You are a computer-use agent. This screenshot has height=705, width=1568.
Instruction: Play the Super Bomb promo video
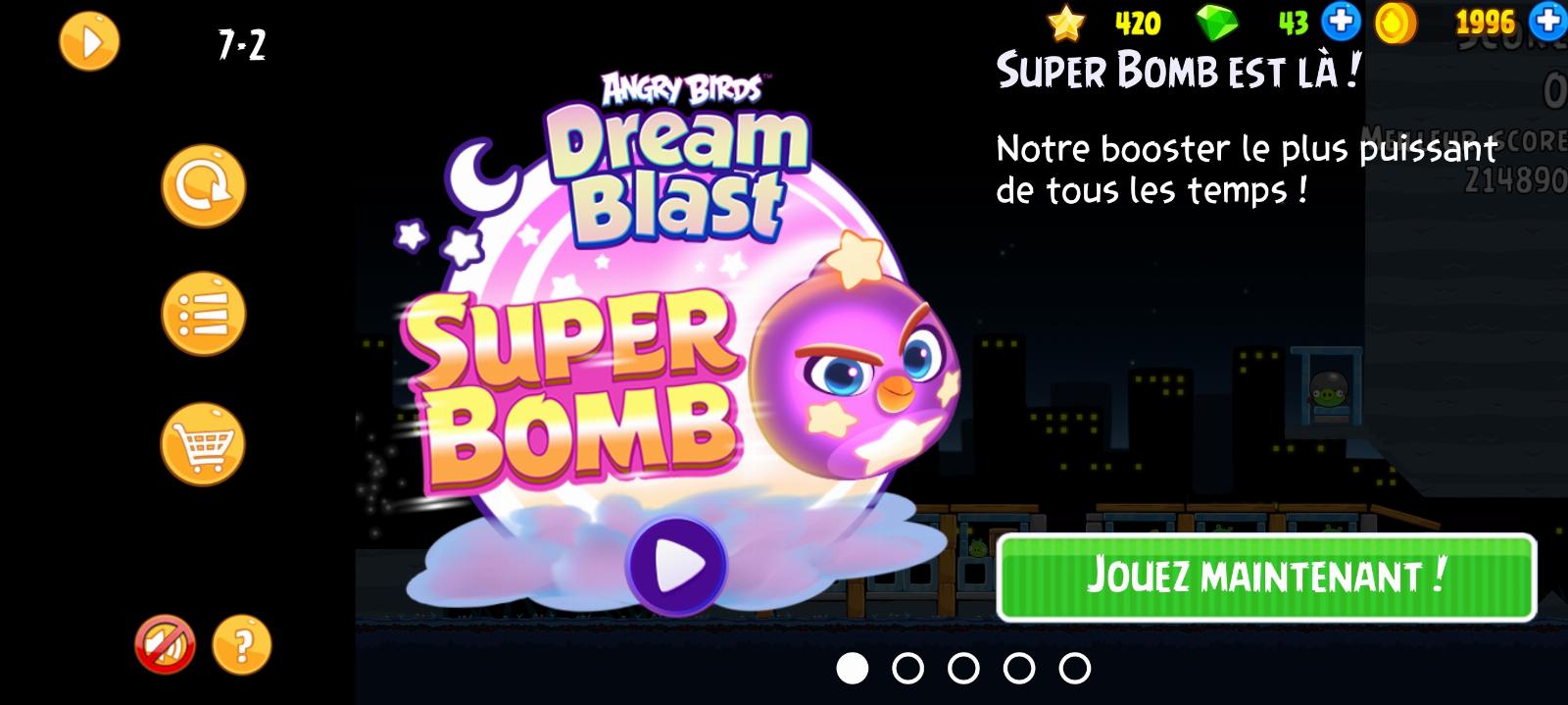point(676,566)
